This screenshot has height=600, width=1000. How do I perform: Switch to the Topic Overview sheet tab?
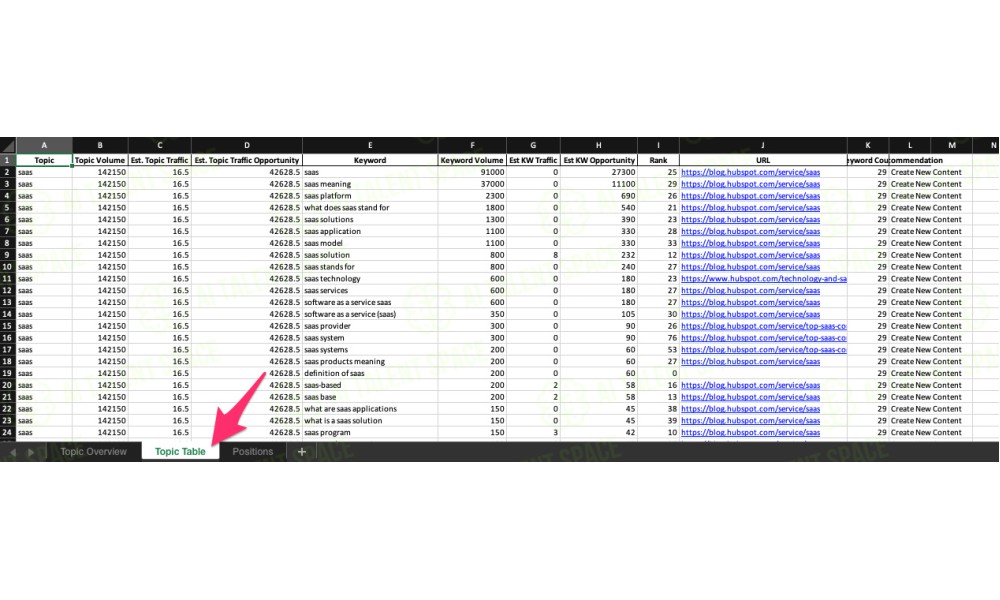[93, 451]
